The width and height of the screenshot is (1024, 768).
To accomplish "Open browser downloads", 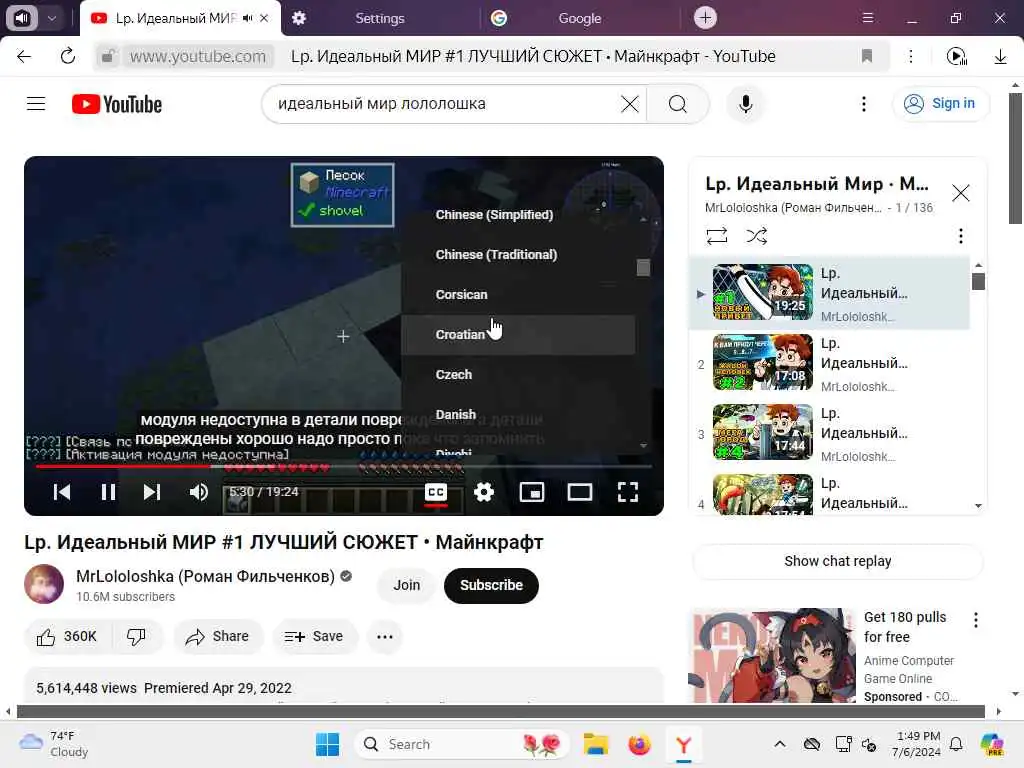I will (1000, 56).
